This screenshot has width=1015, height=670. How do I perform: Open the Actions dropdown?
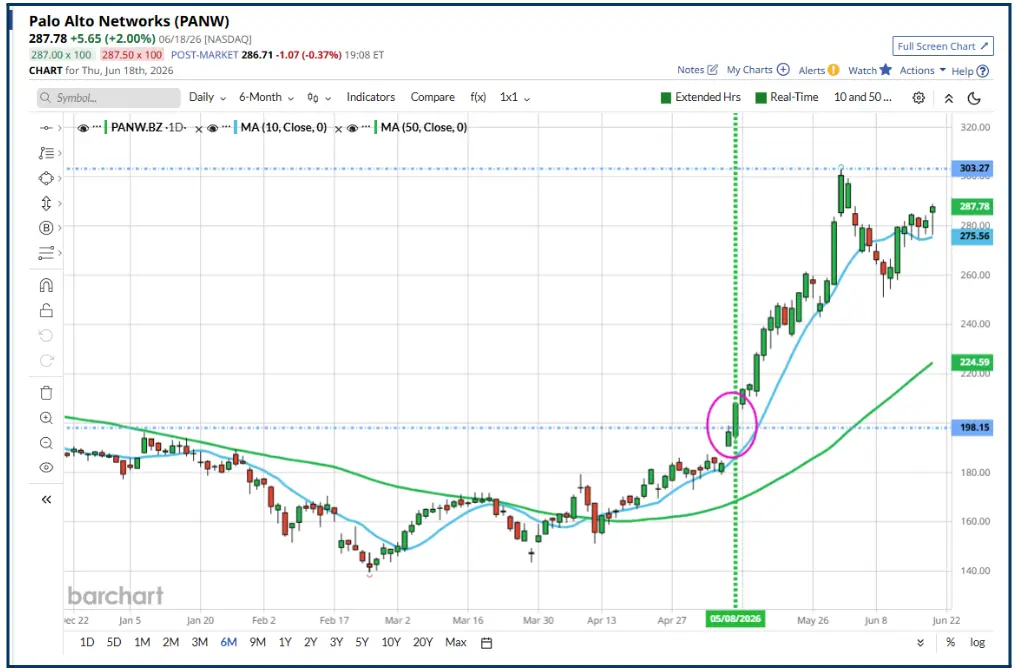(922, 70)
